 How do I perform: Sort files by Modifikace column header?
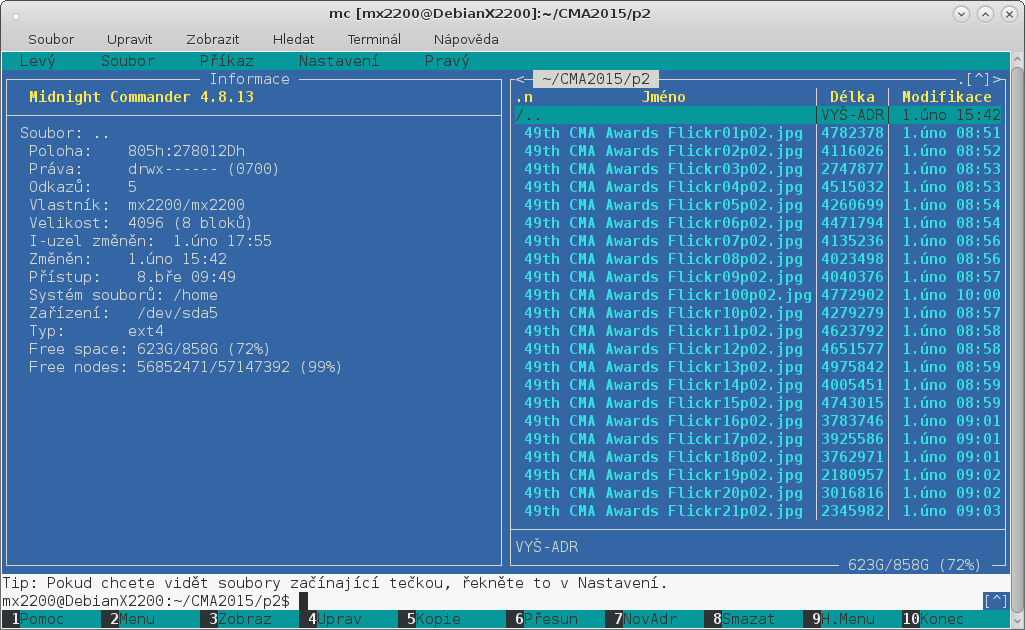(x=946, y=97)
